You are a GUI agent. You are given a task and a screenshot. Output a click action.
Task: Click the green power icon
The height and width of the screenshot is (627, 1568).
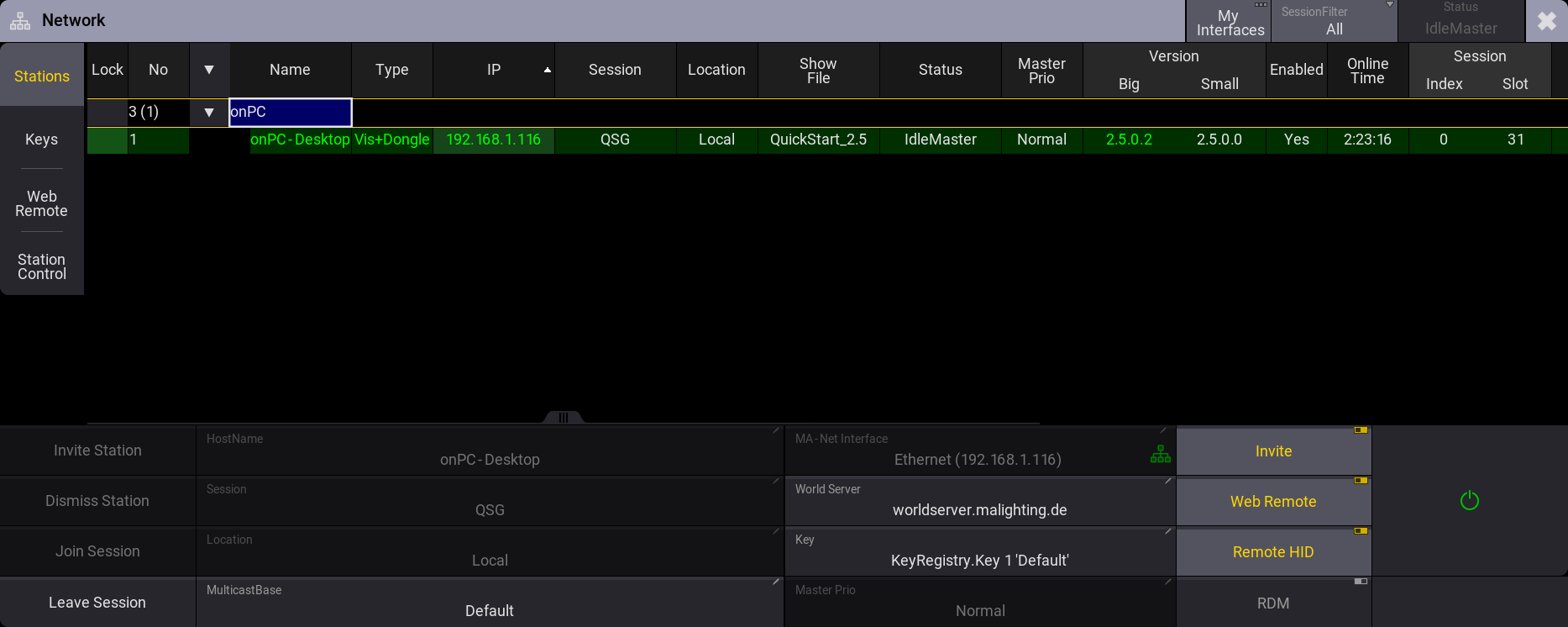point(1469,501)
